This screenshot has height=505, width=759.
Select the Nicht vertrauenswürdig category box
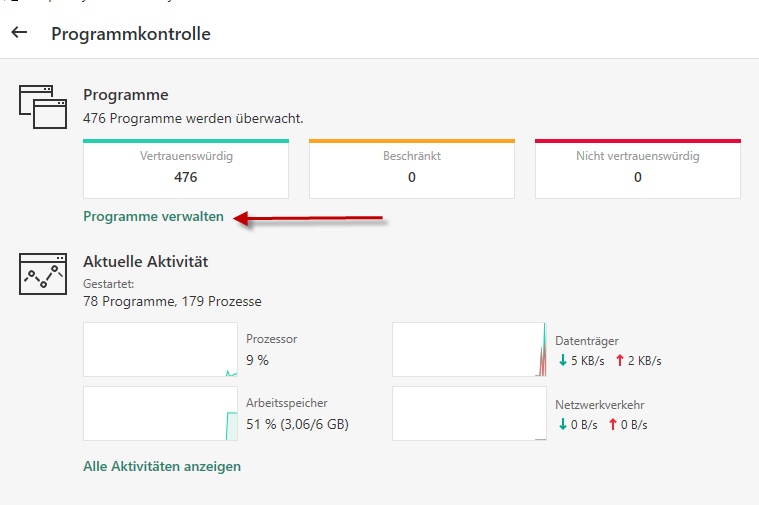[638, 168]
